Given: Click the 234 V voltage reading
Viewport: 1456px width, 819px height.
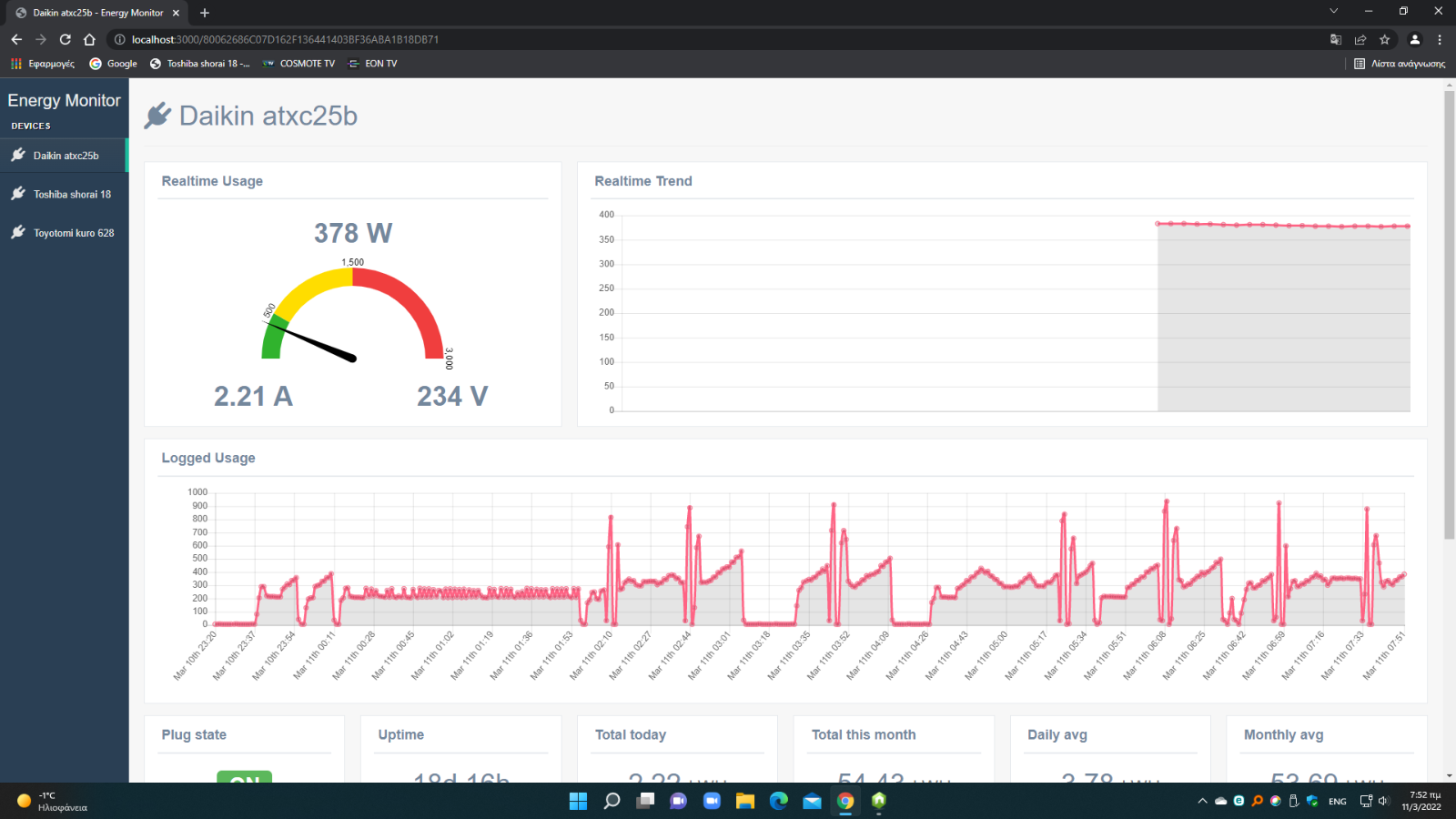Looking at the screenshot, I should tap(452, 396).
